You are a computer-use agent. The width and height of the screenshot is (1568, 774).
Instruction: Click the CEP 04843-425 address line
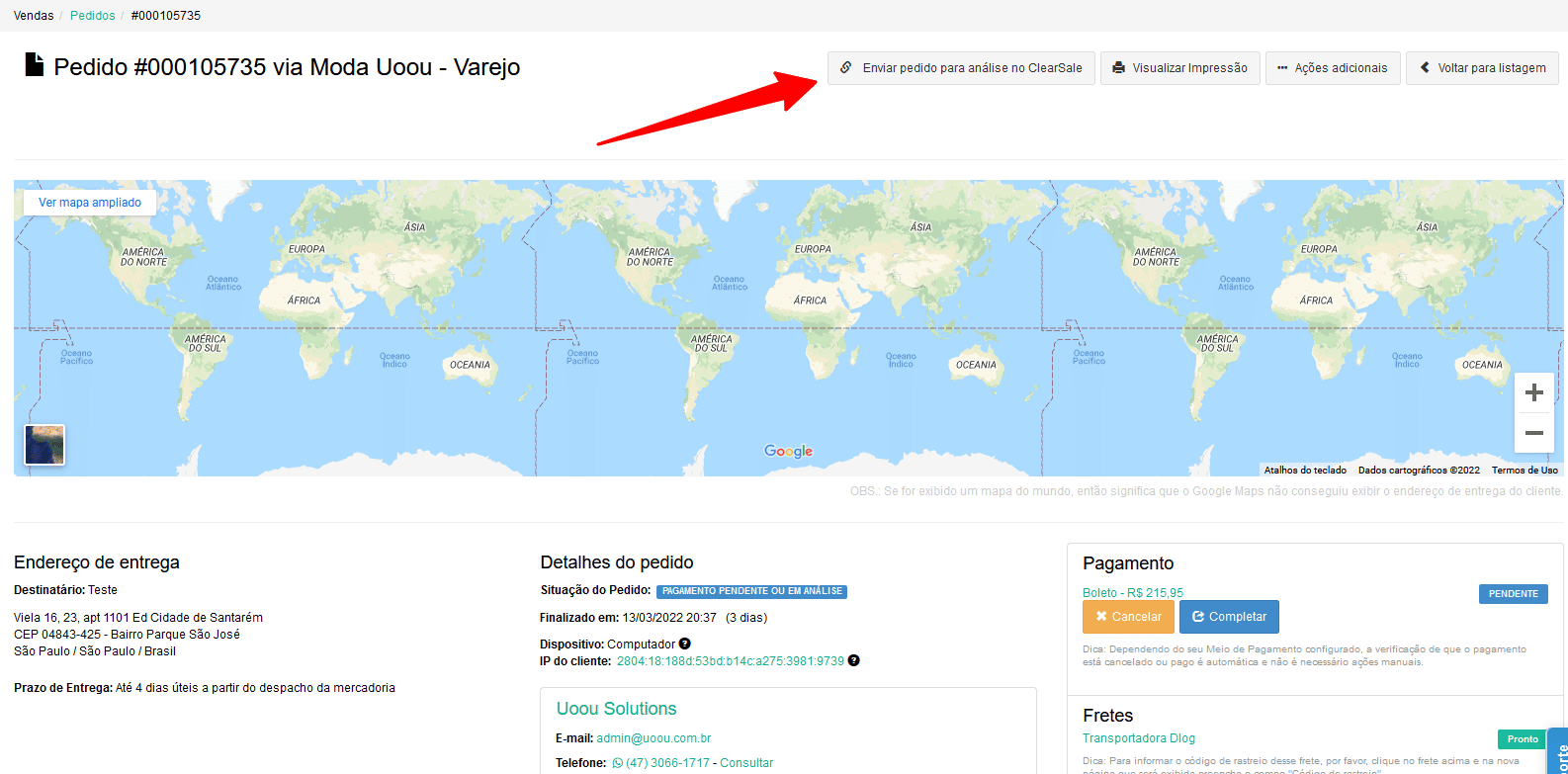[x=127, y=635]
